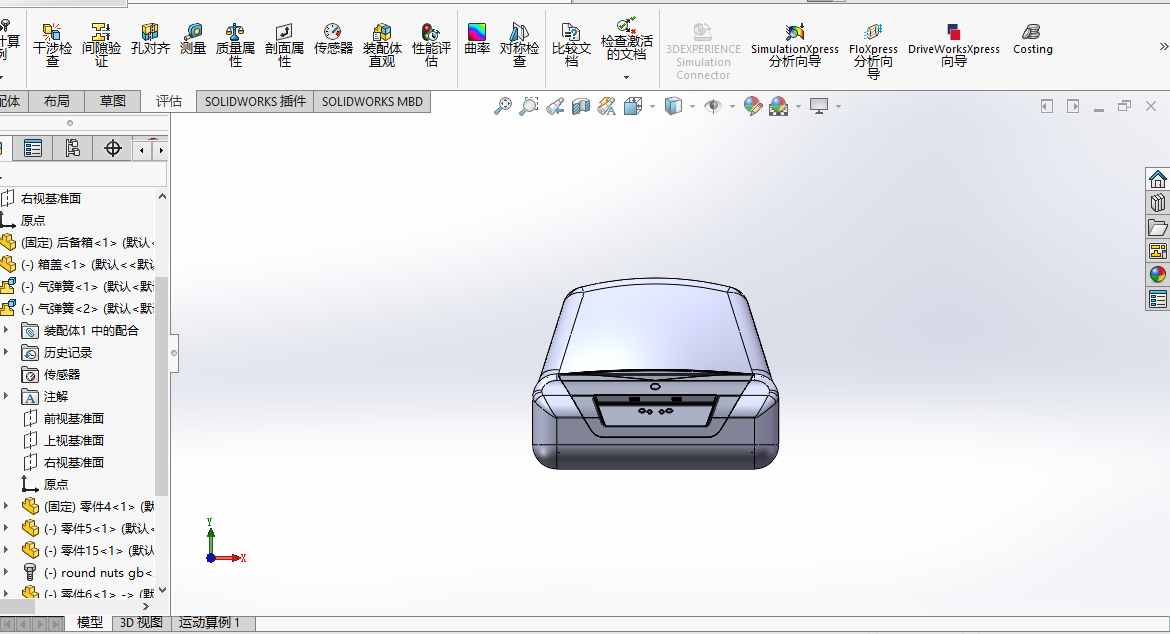
Task: Click the Zoom to Fit magnifier icon
Action: tap(503, 106)
